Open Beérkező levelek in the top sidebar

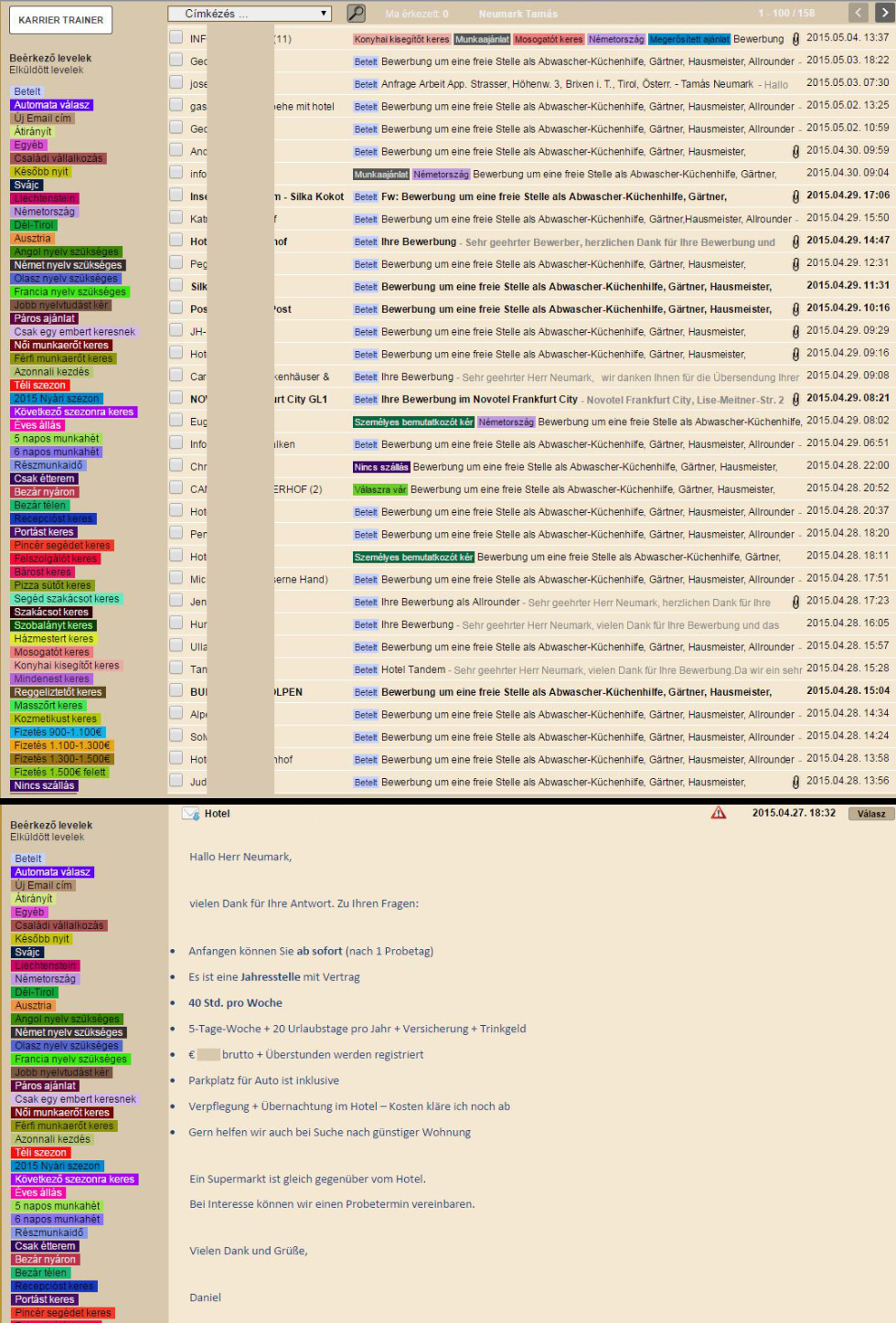[50, 58]
